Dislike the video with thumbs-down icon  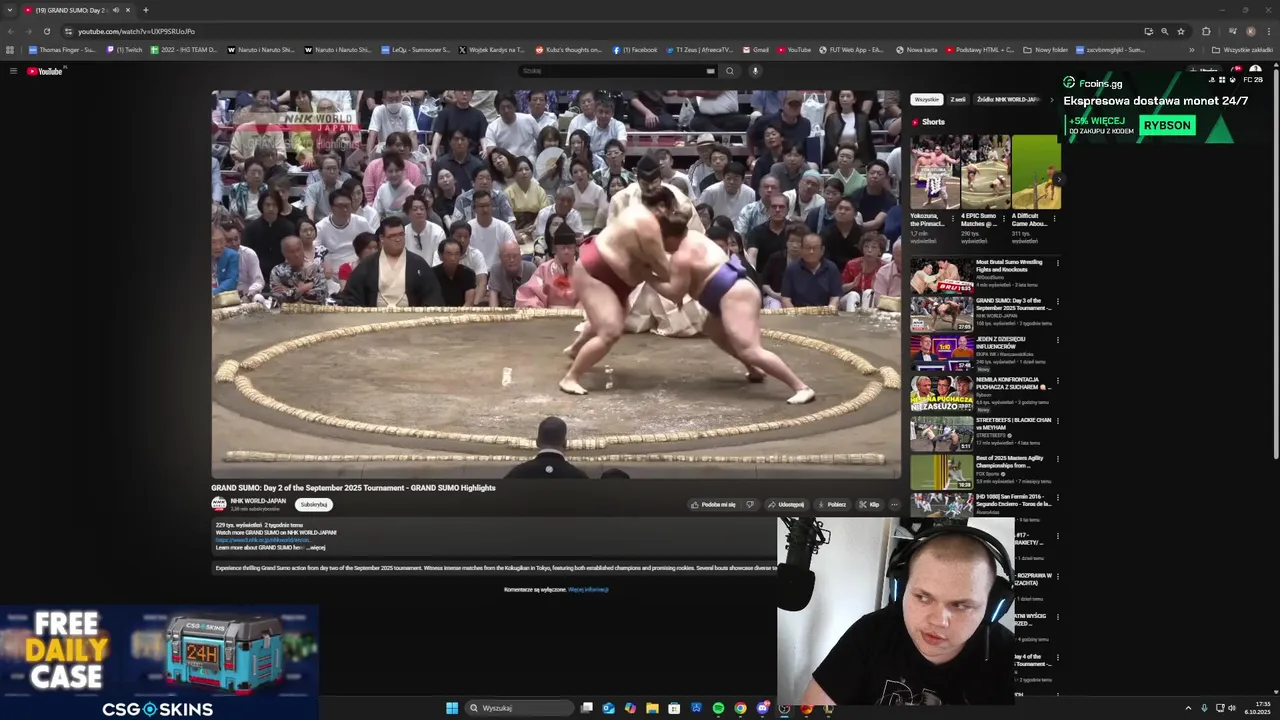[x=750, y=504]
